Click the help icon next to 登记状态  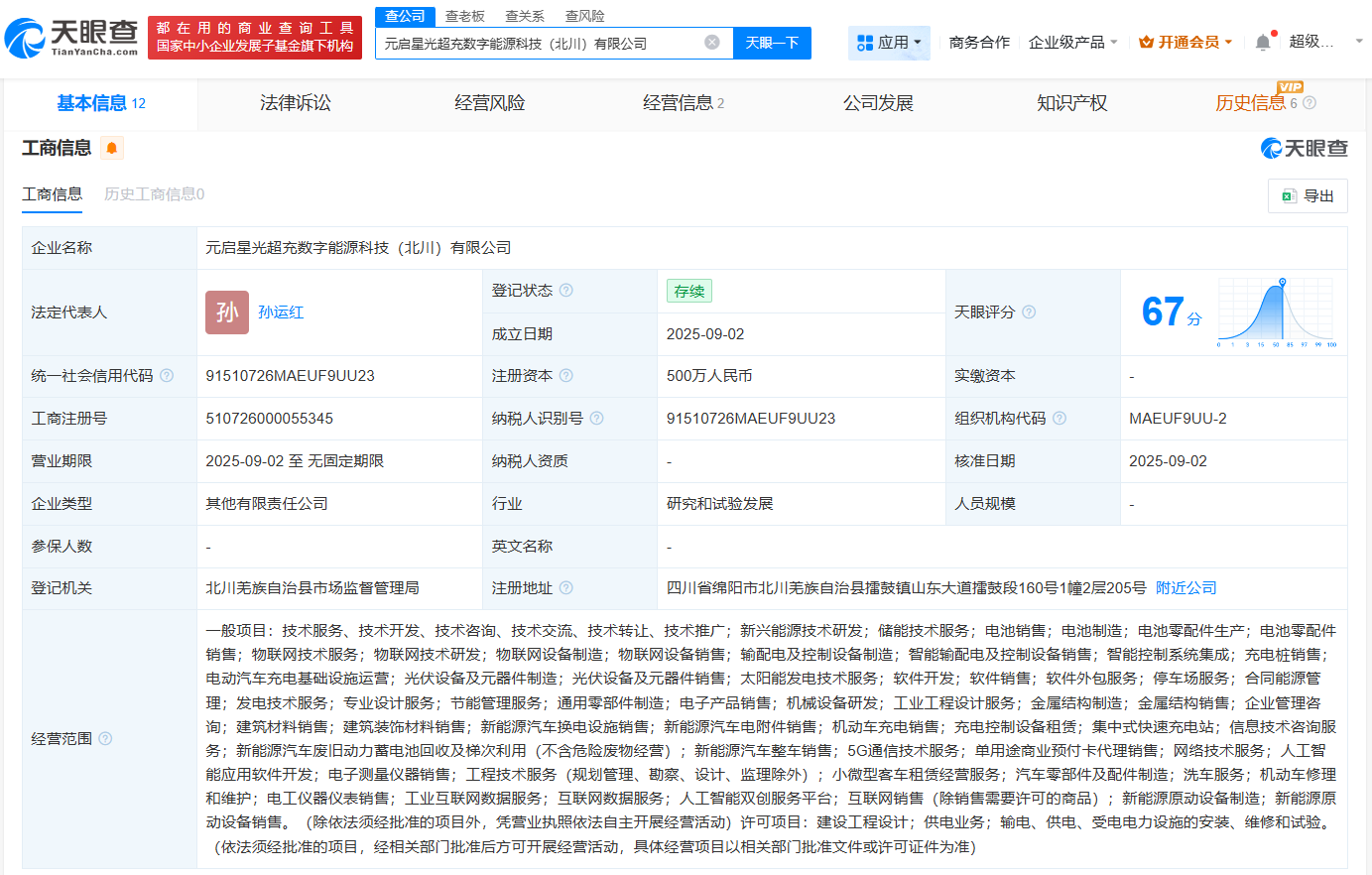pos(565,290)
